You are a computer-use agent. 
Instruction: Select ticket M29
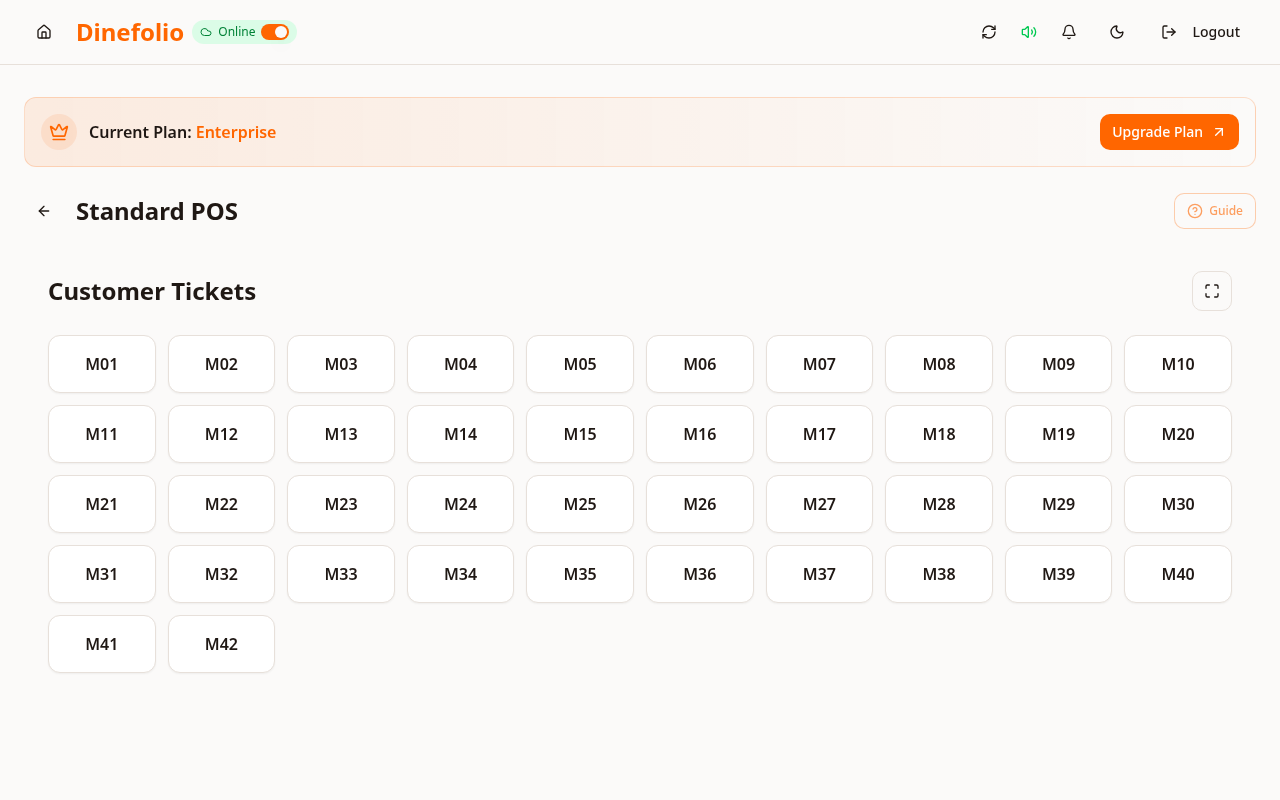[x=1058, y=504]
